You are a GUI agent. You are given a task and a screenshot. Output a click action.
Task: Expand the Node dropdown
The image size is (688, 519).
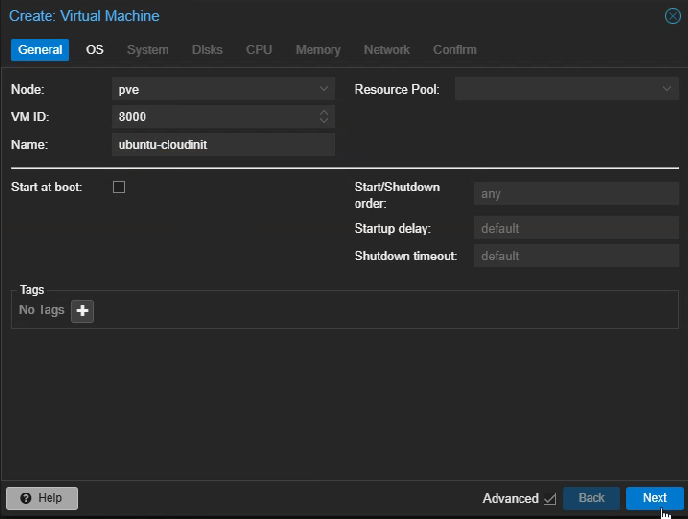324,89
